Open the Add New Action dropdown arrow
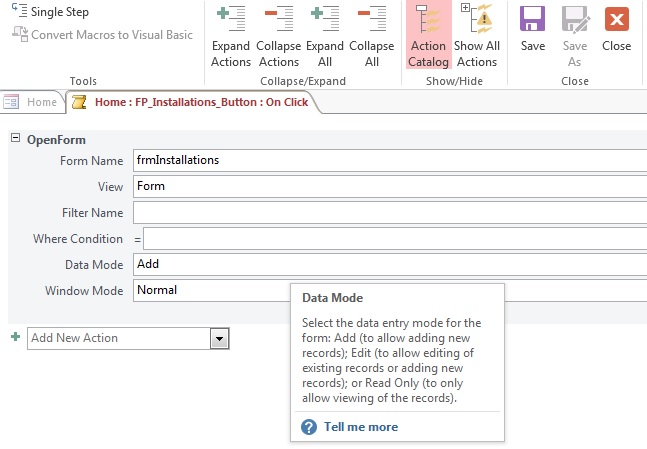The height and width of the screenshot is (449, 647). pos(220,339)
